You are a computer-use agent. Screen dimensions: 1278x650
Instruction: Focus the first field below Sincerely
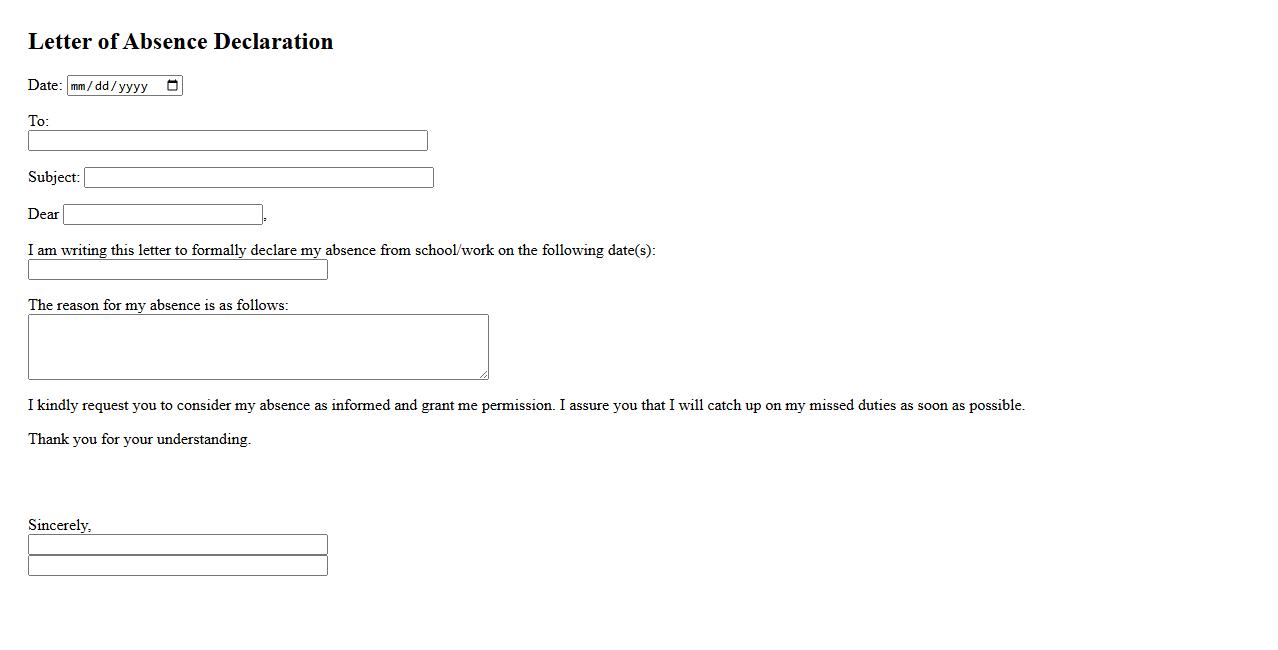[177, 545]
